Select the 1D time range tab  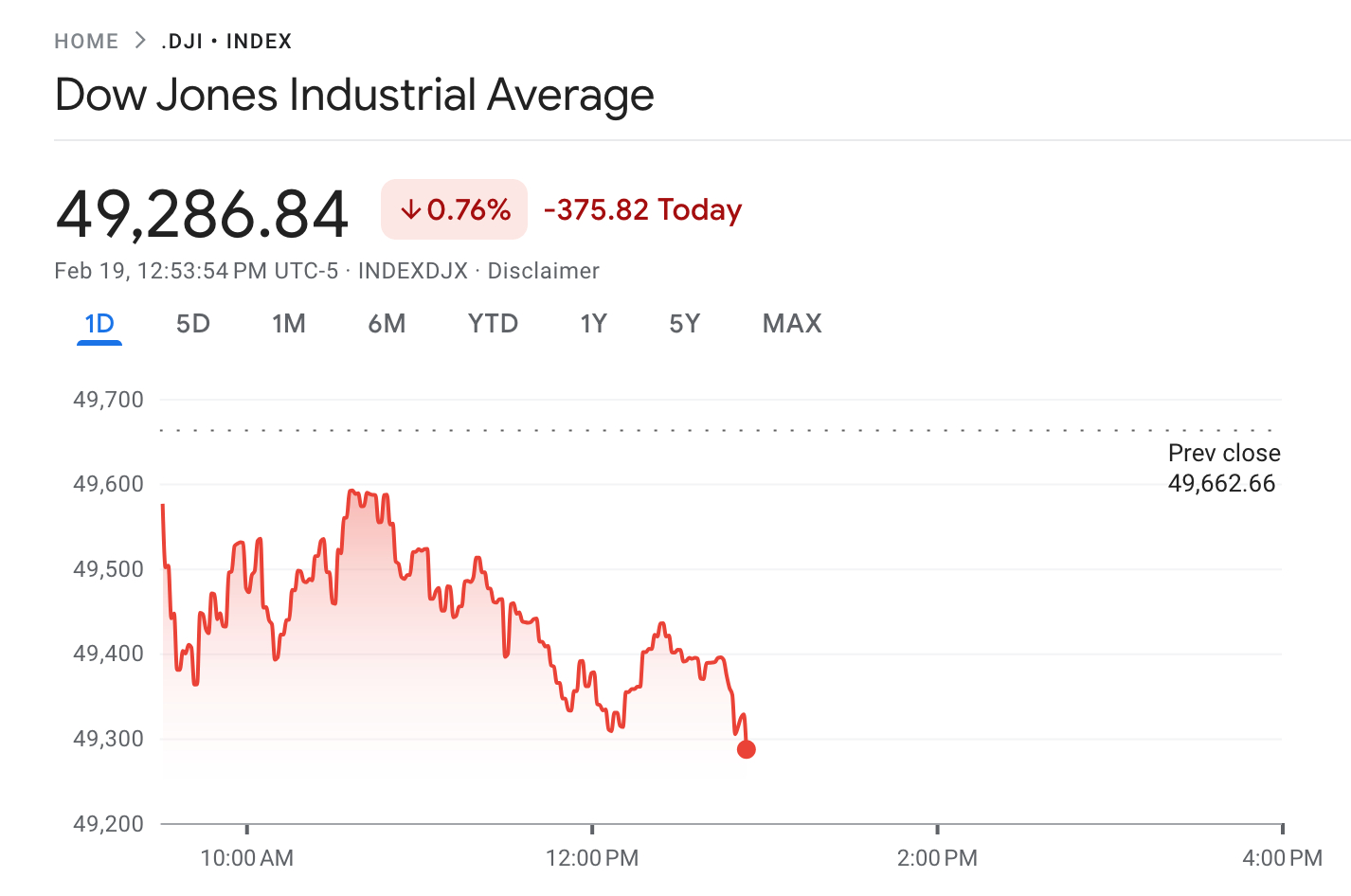99,324
